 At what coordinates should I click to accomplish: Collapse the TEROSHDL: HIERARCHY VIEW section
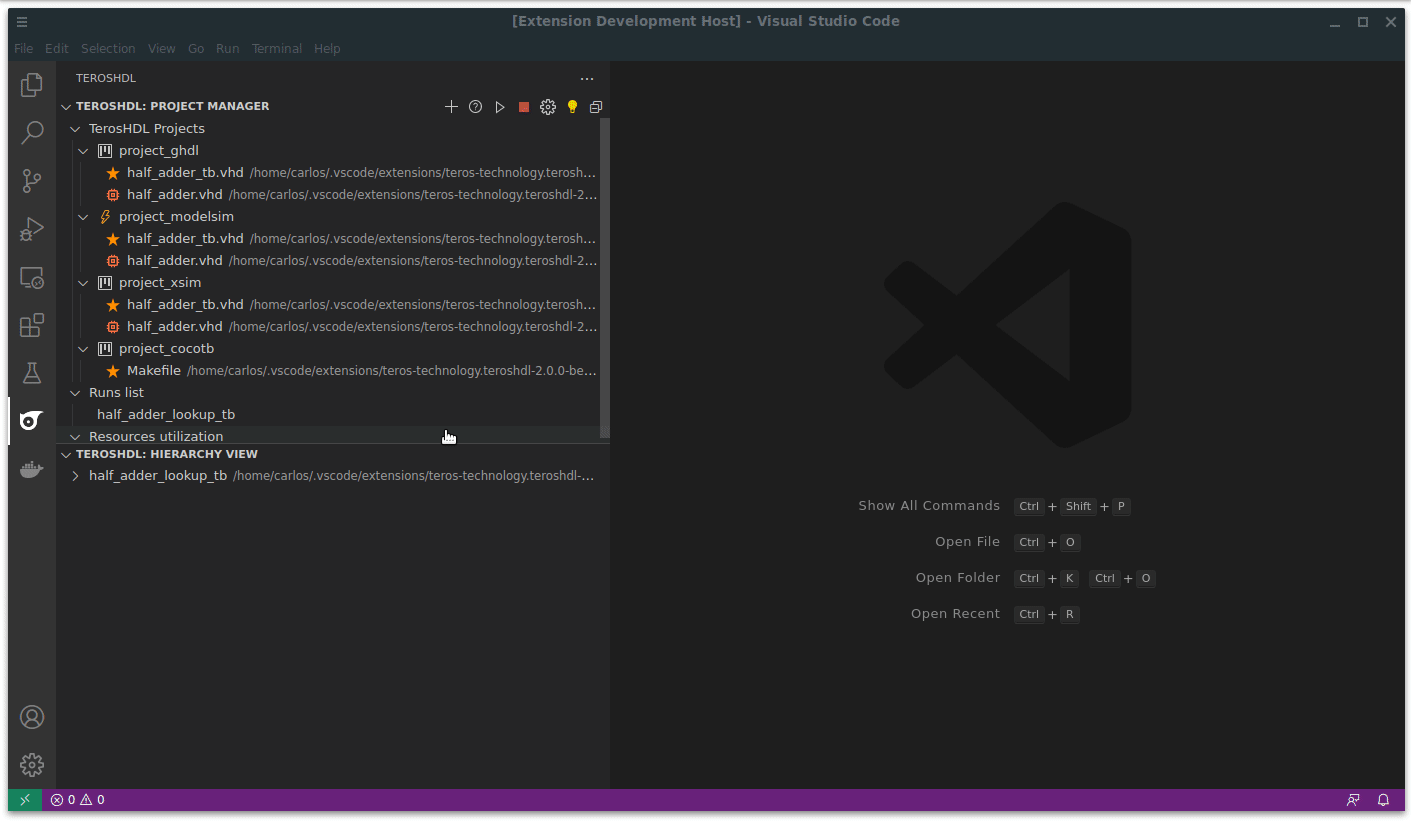[66, 454]
